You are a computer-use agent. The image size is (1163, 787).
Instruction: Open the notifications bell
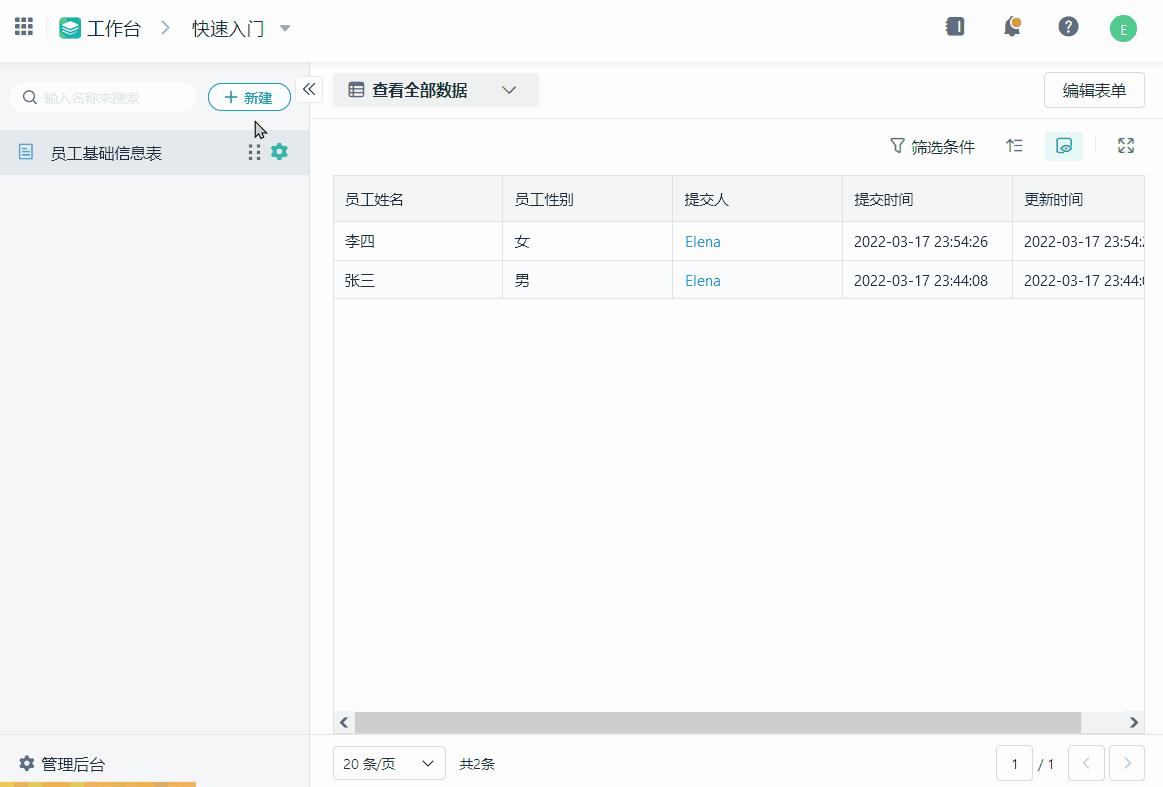point(1011,27)
